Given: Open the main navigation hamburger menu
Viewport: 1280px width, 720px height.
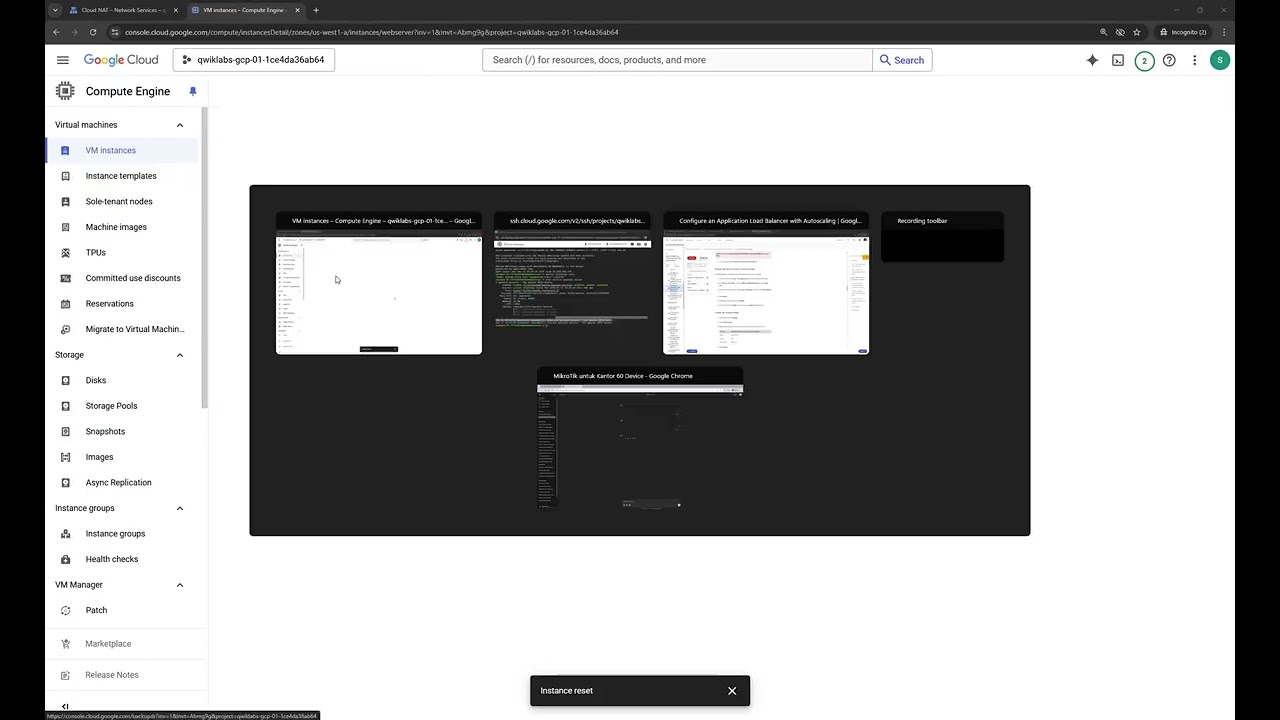Looking at the screenshot, I should (63, 60).
